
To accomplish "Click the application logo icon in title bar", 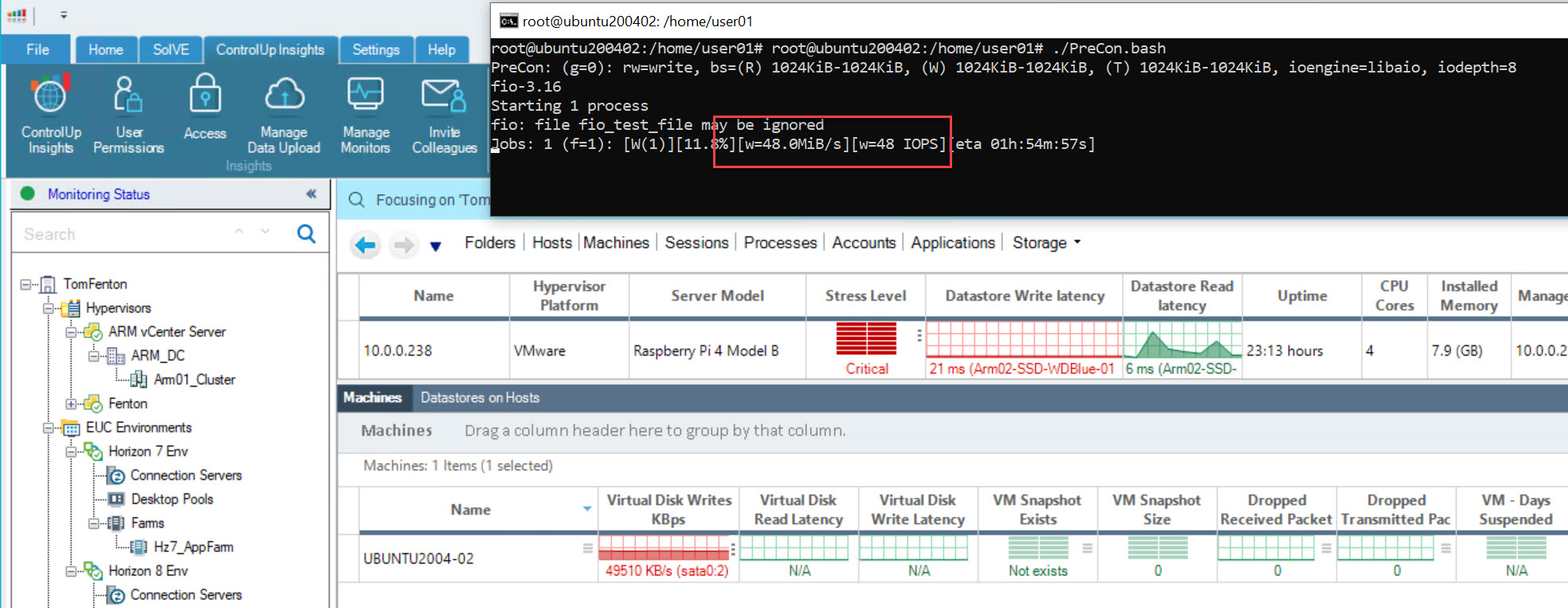I will 17,14.
